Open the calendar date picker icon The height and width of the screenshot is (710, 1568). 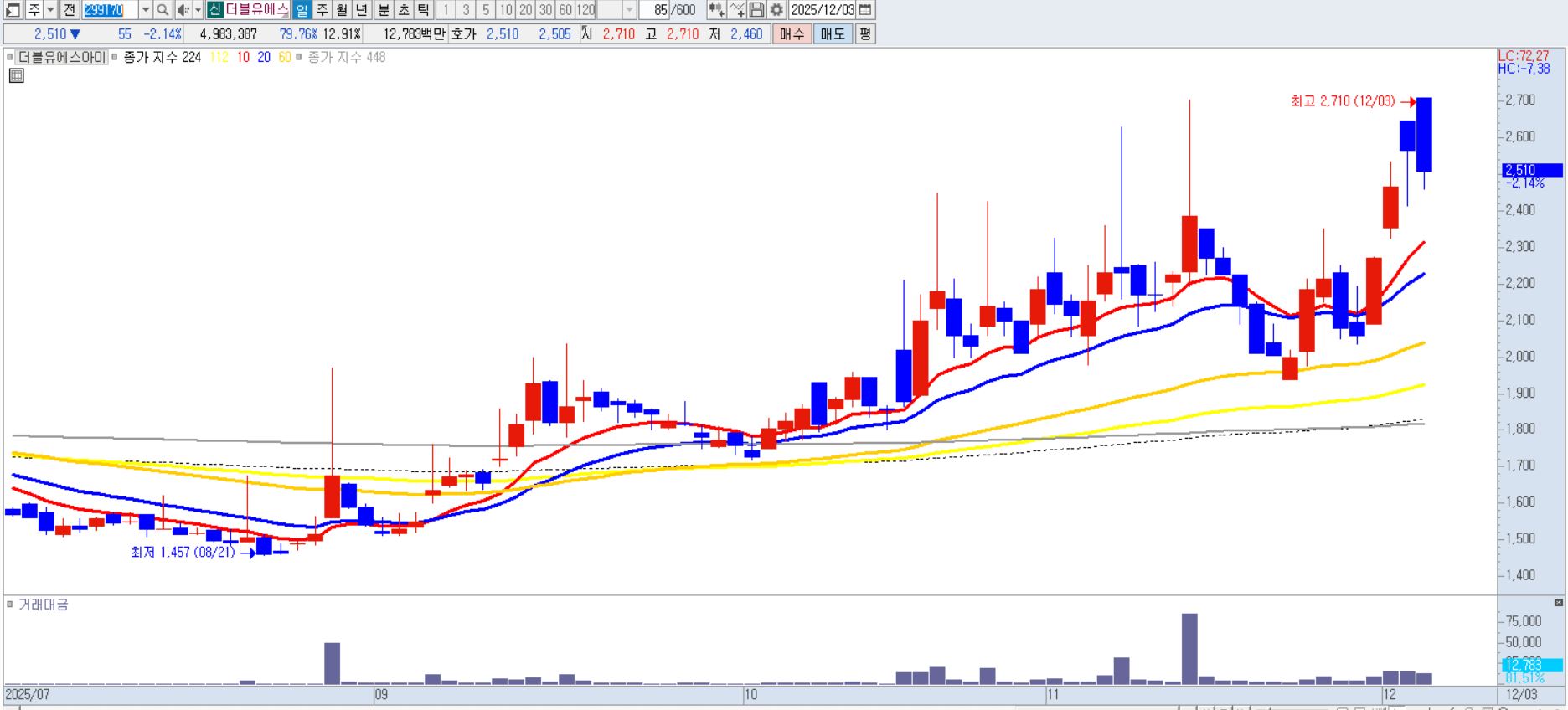point(866,10)
